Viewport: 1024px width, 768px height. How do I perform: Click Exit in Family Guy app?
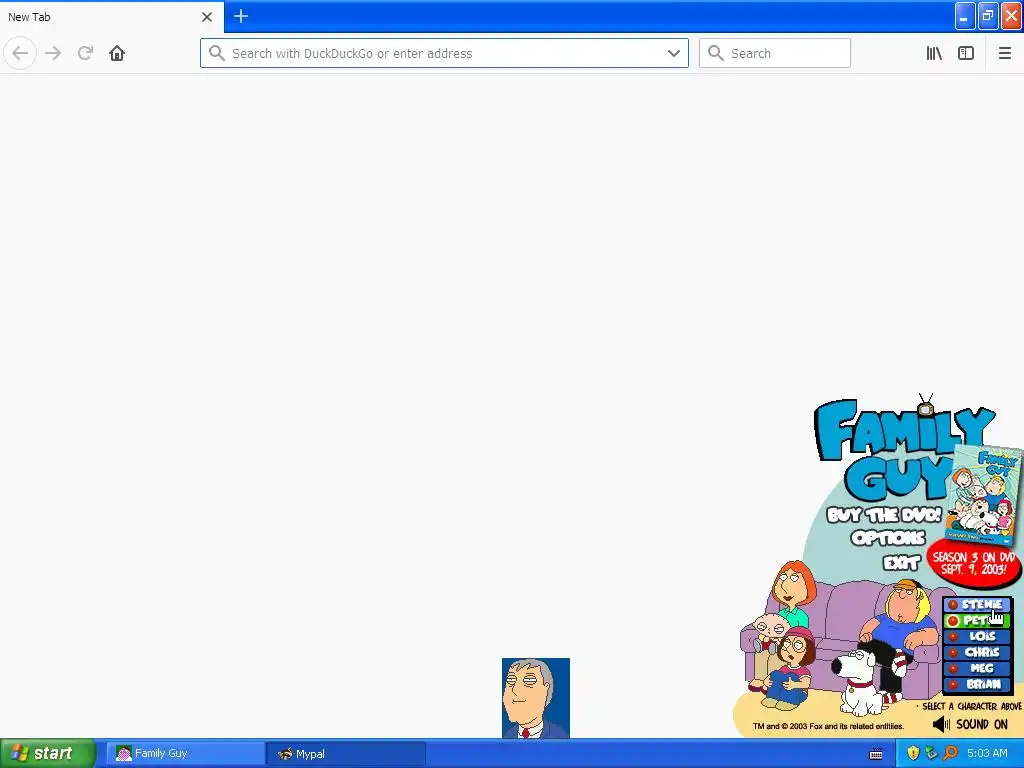click(901, 562)
